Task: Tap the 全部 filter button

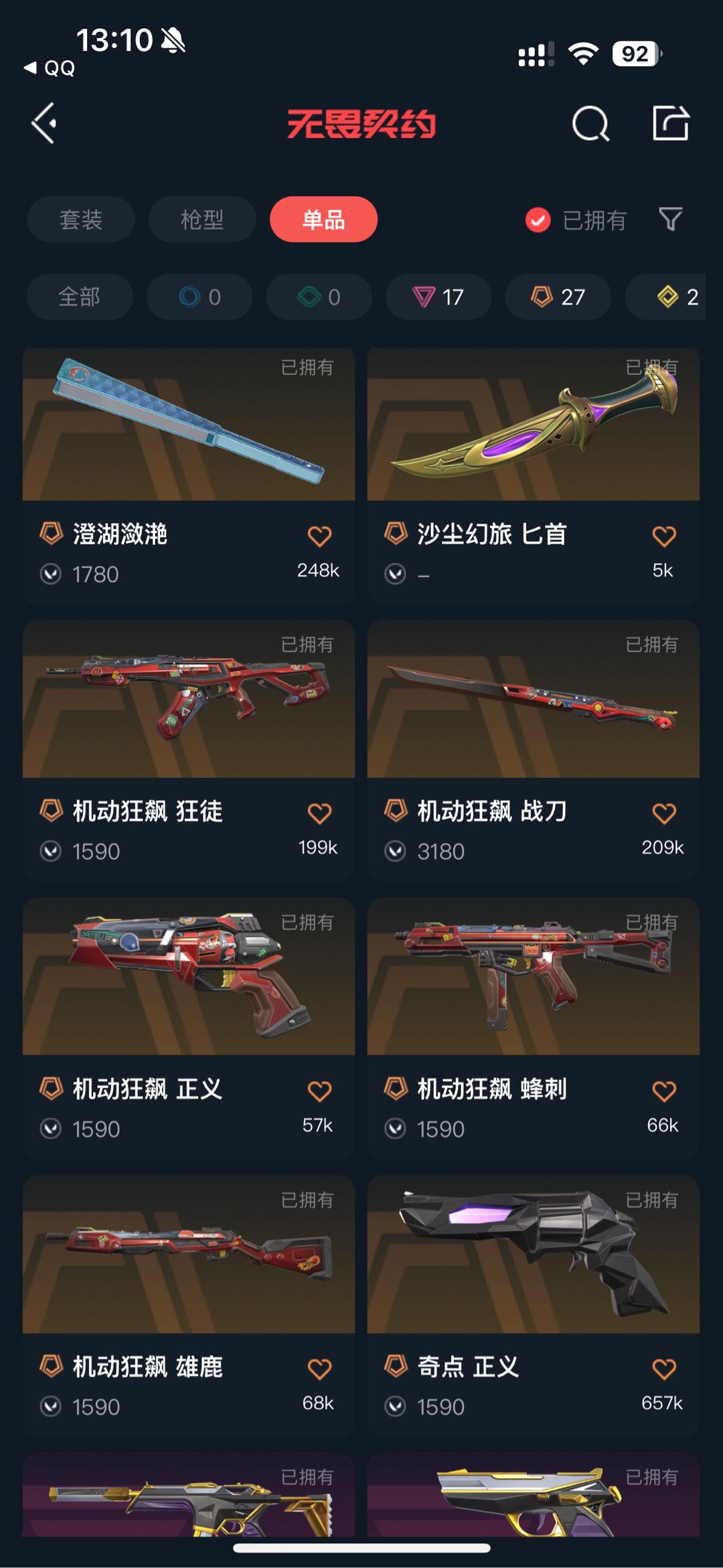Action: 80,297
